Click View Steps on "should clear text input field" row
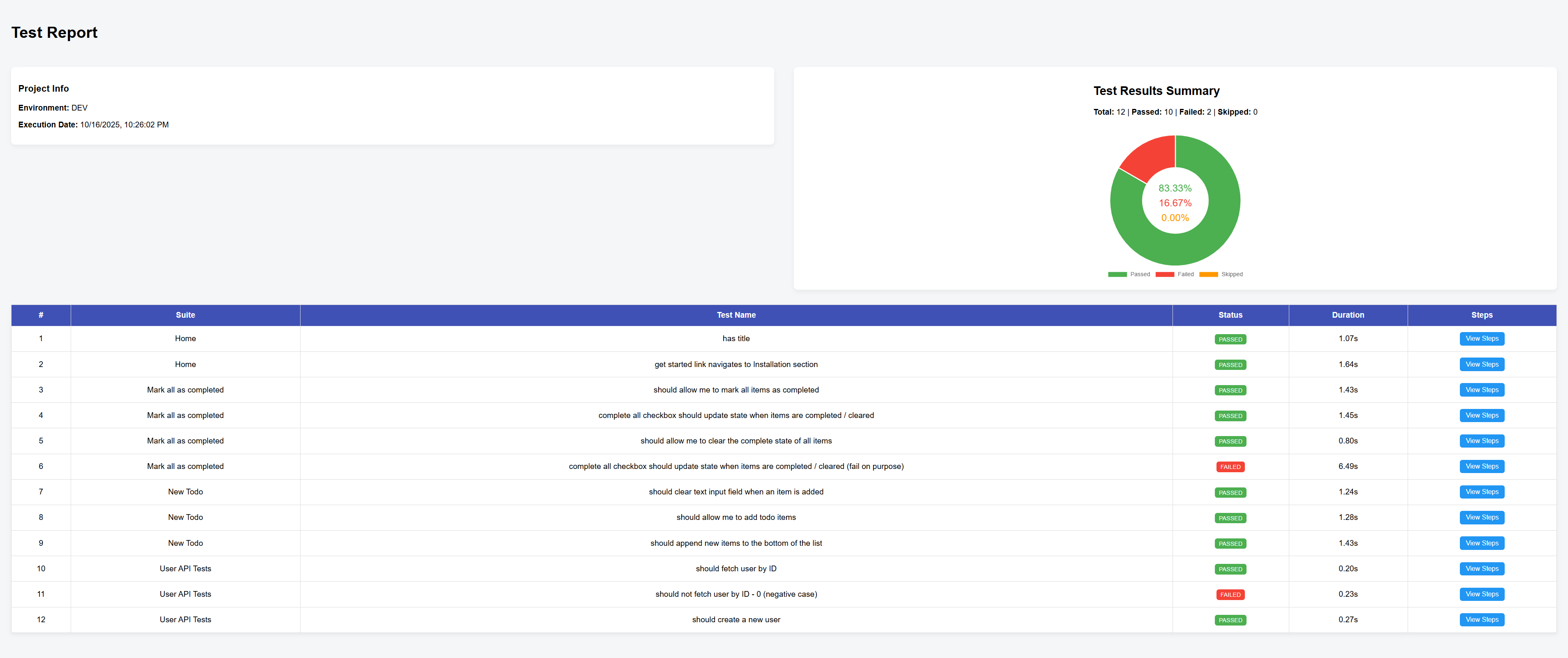 1482,492
